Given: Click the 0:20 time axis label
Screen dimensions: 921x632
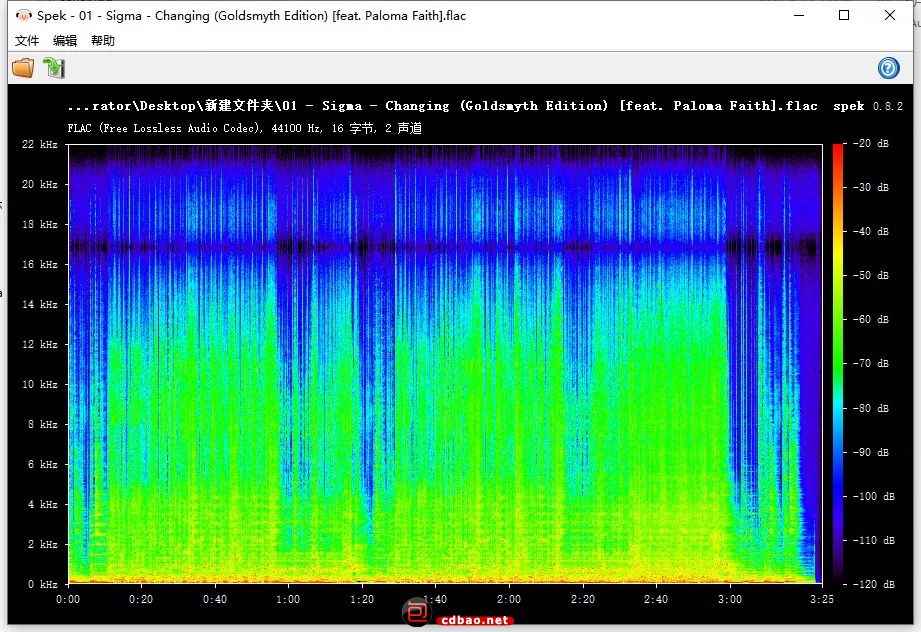Looking at the screenshot, I should tap(141, 599).
